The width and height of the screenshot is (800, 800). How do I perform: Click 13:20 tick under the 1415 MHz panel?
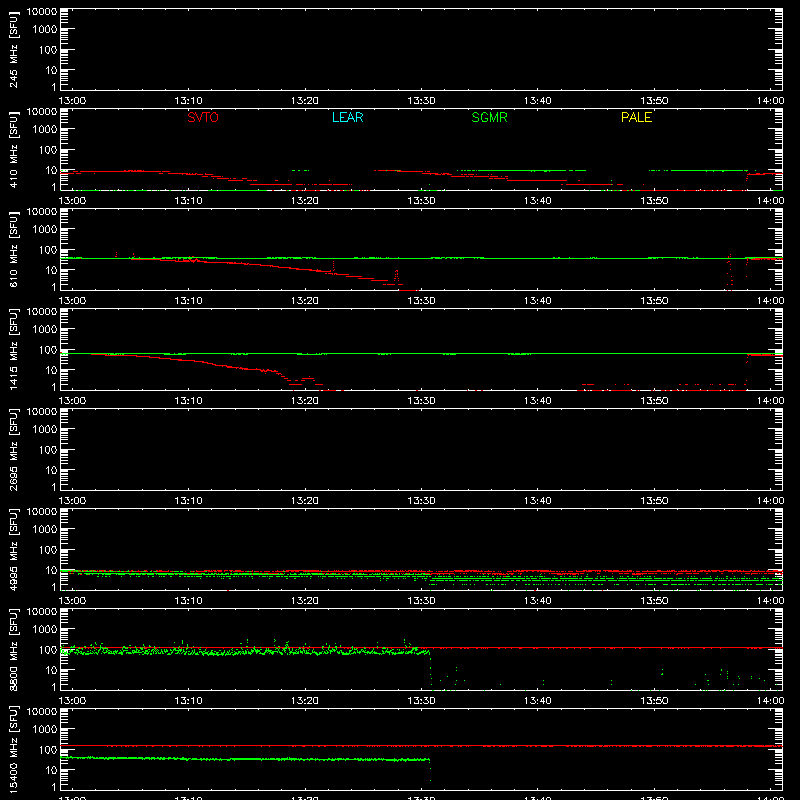tap(305, 401)
